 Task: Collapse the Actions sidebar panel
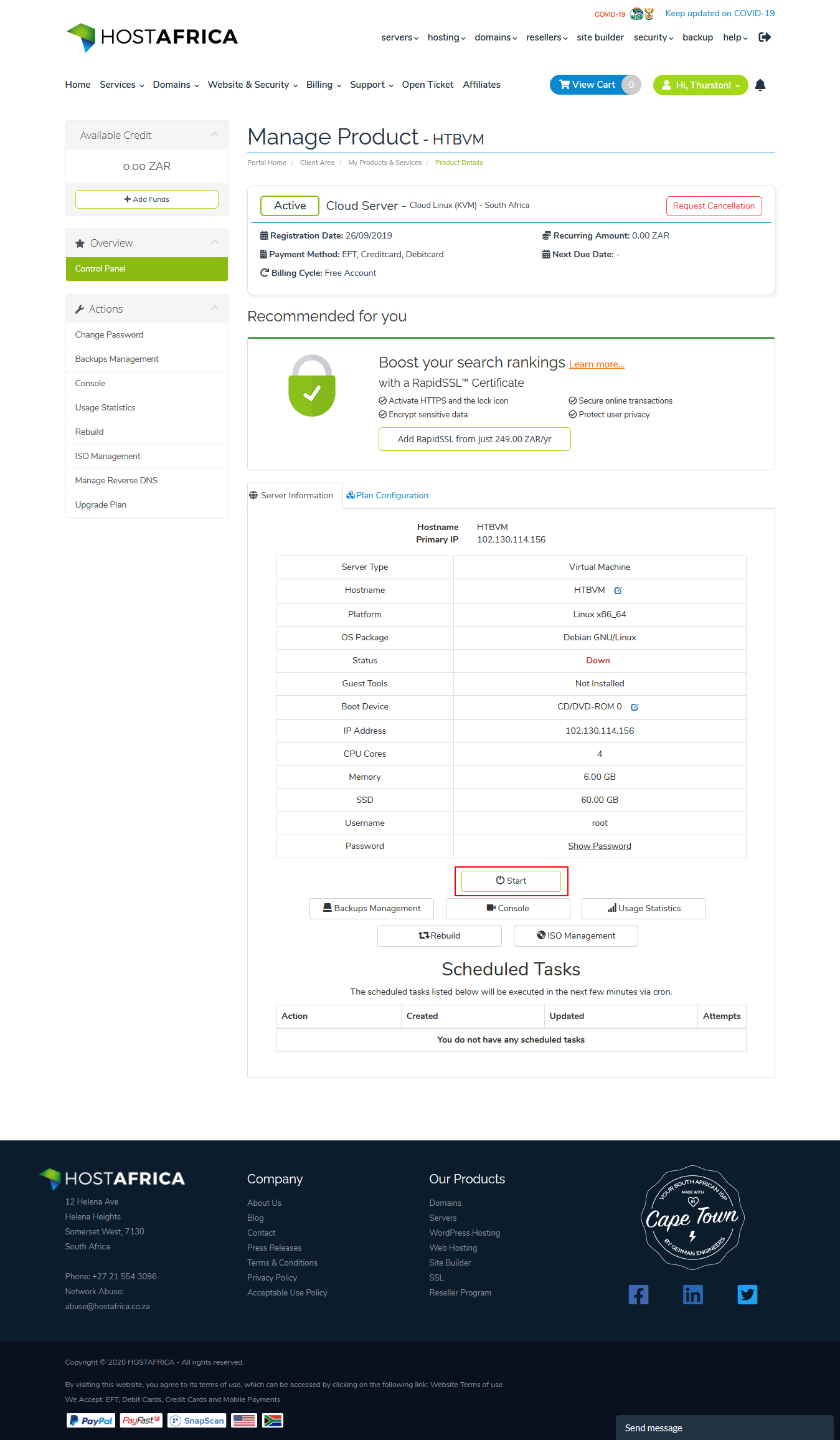tap(215, 308)
